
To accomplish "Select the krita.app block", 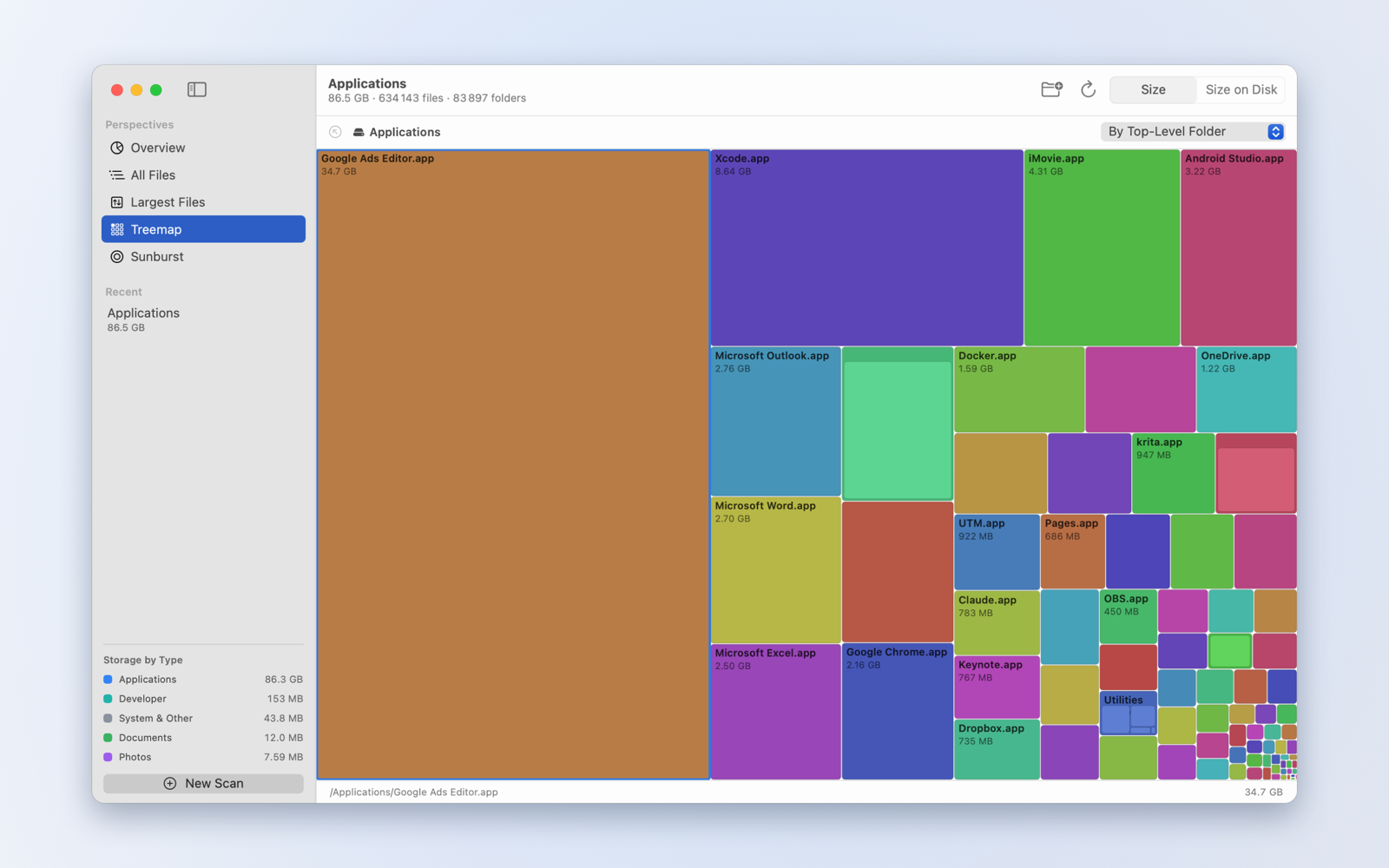I will 1173,473.
